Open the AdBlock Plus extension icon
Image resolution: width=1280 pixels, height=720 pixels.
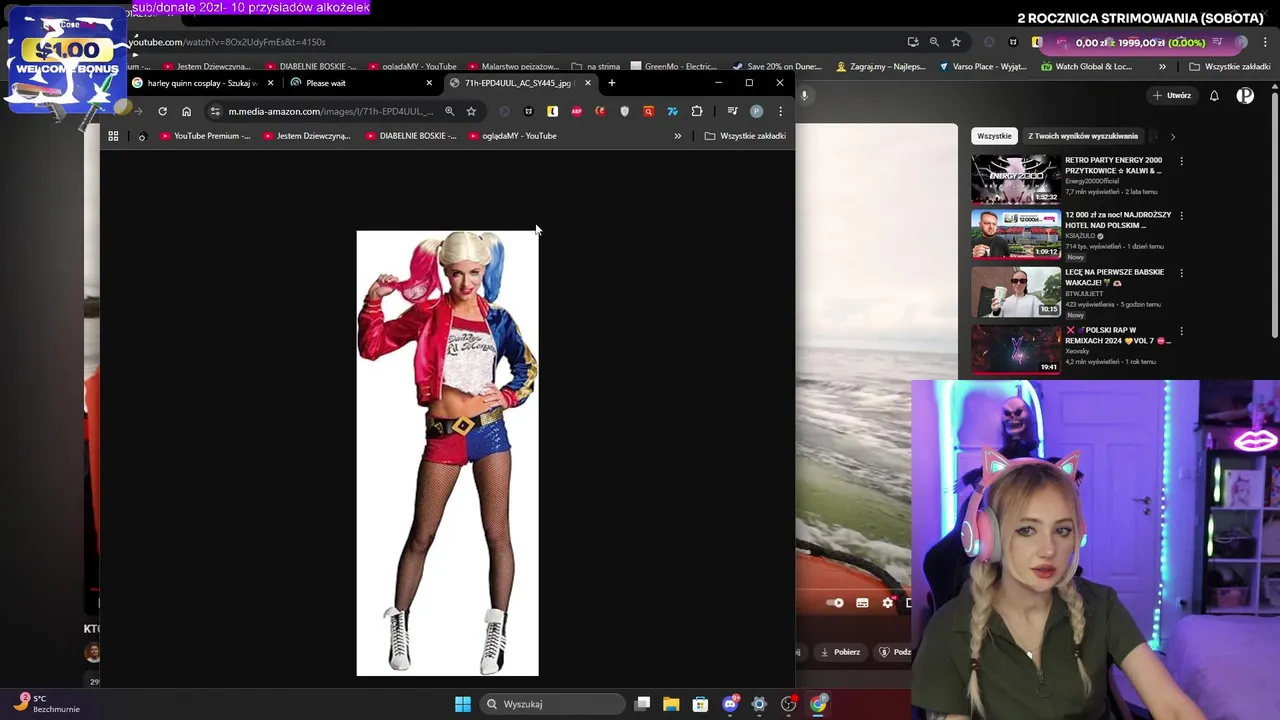576,111
